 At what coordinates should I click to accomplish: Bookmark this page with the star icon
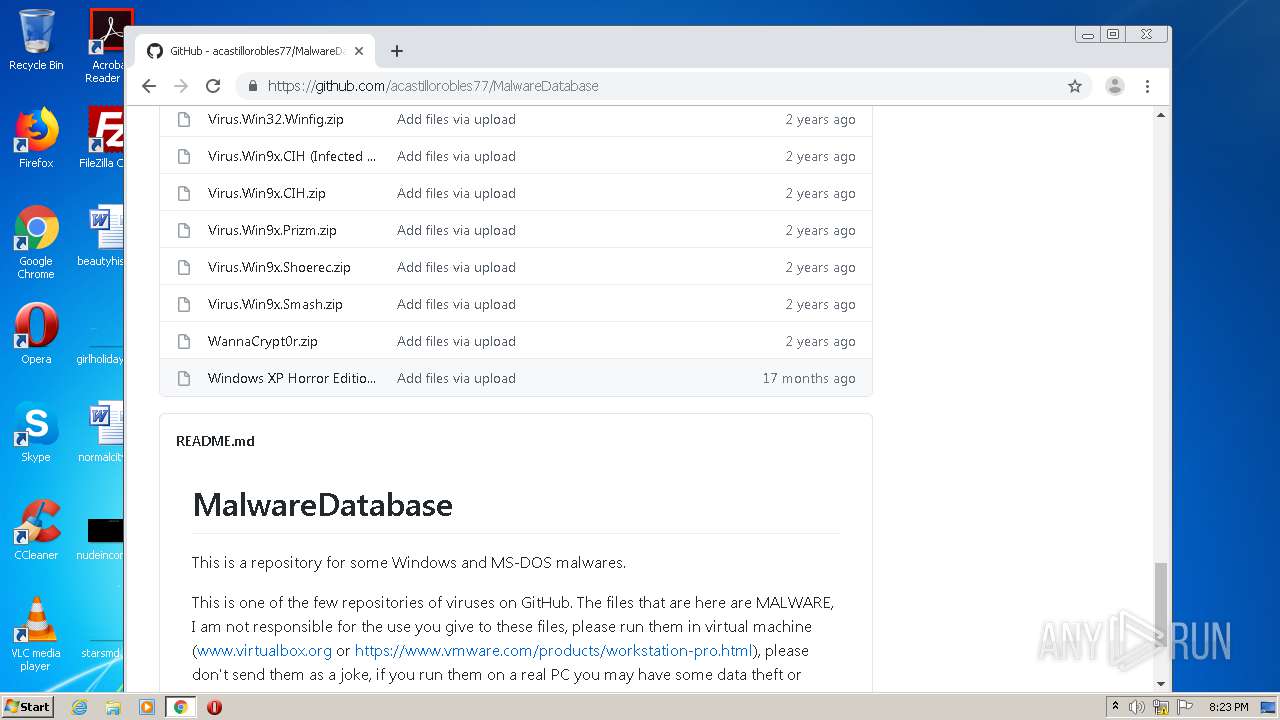pos(1075,86)
